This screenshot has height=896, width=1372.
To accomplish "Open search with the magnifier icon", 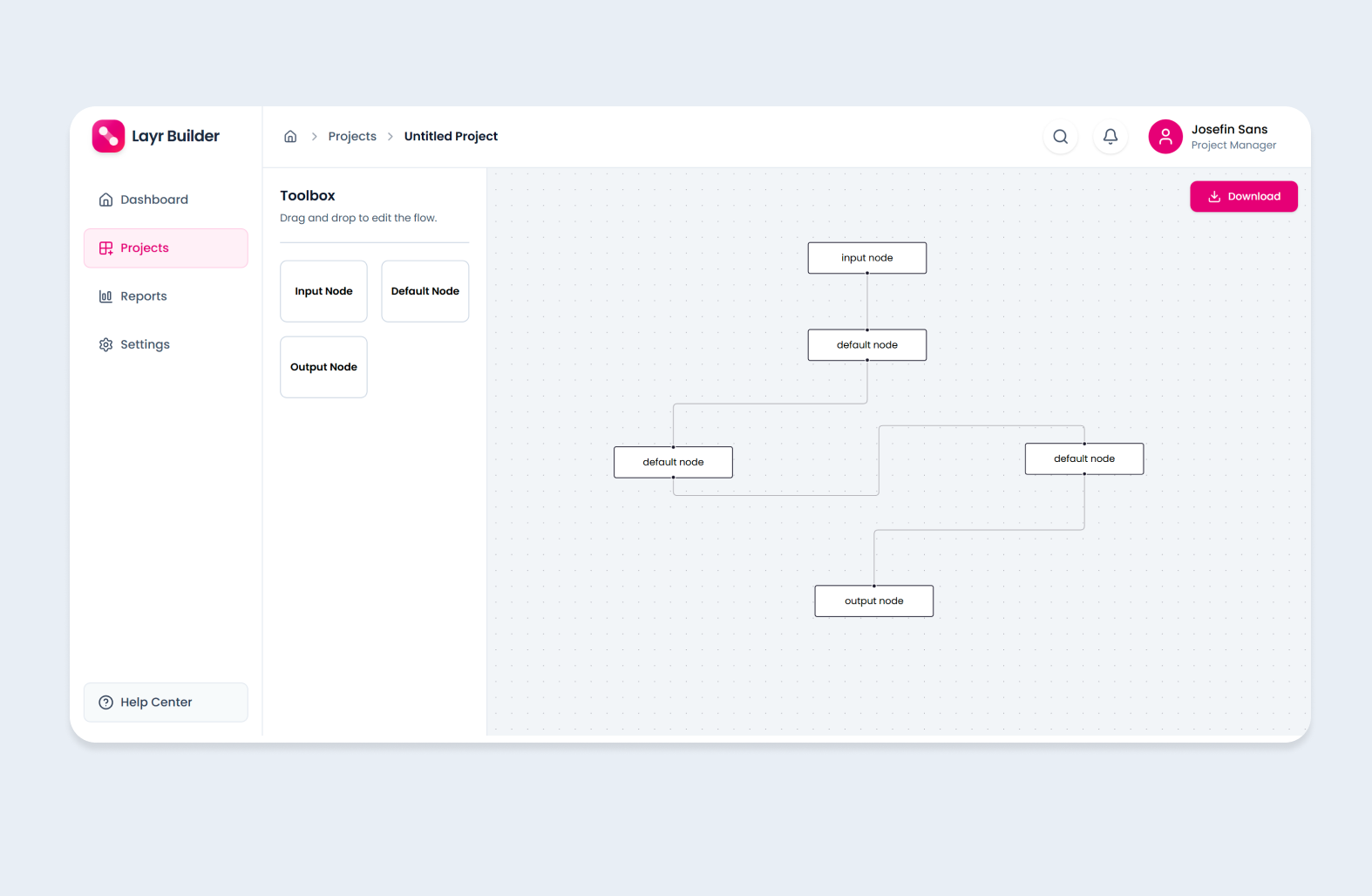I will [x=1060, y=137].
